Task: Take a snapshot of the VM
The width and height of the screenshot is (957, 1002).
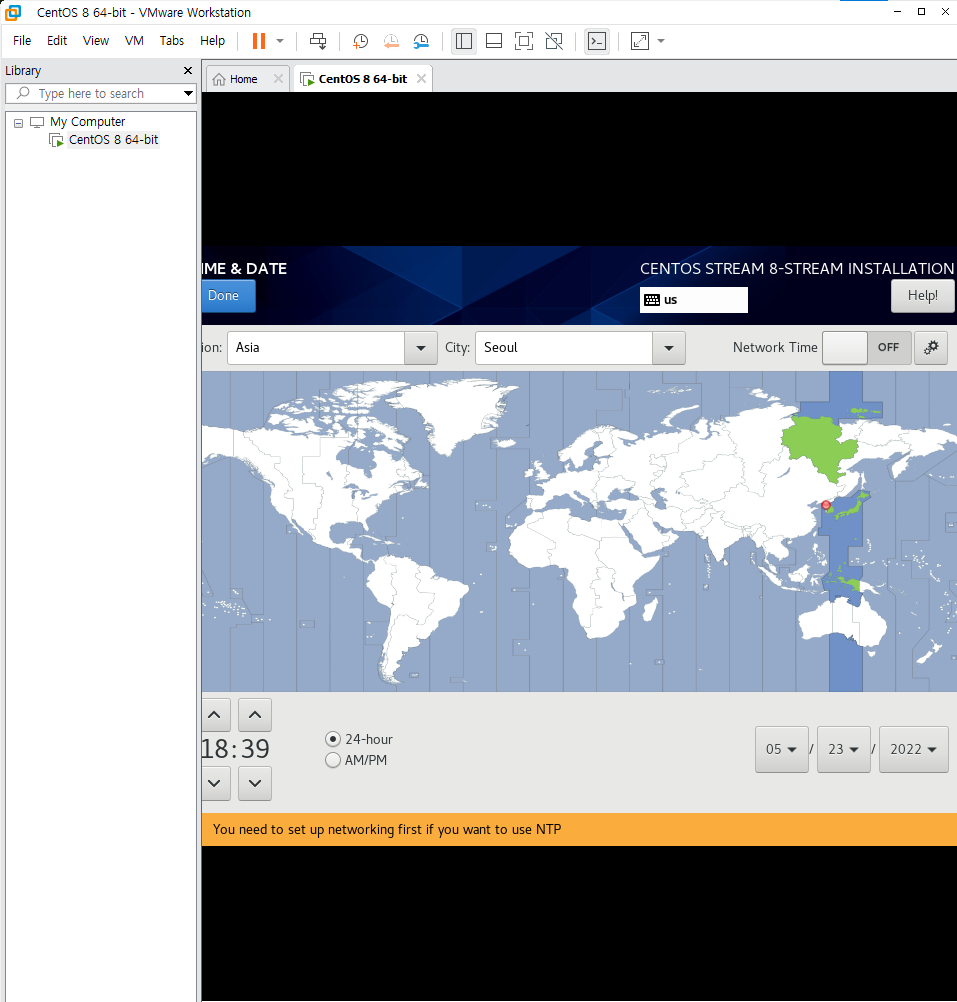Action: tap(360, 41)
